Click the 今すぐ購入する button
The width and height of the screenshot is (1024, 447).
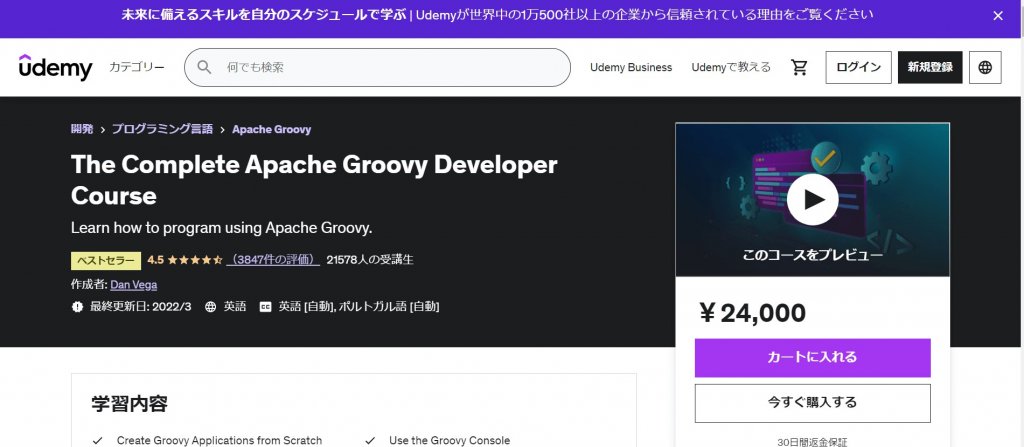click(x=812, y=403)
